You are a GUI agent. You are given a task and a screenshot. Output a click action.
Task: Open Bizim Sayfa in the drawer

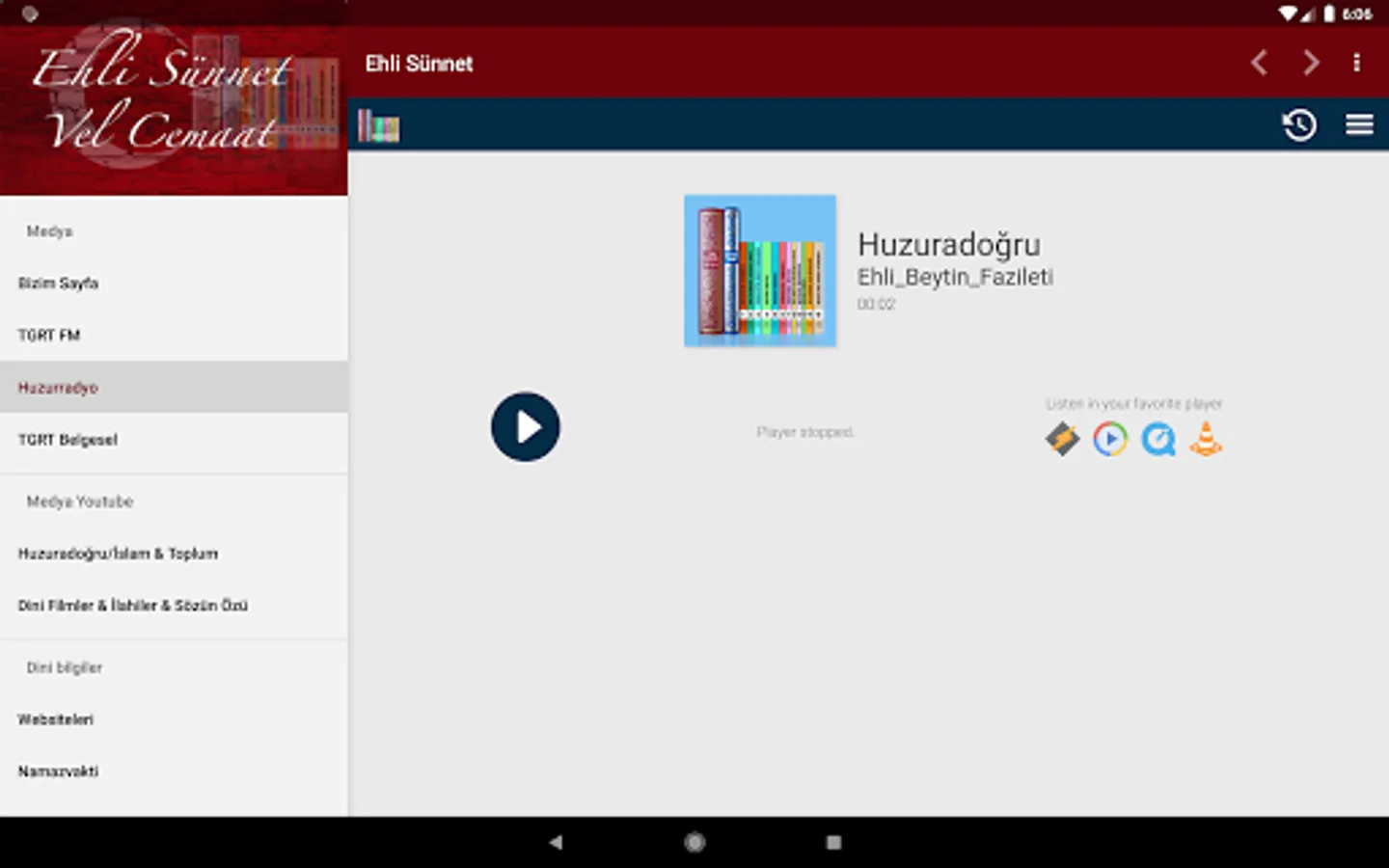coord(174,283)
